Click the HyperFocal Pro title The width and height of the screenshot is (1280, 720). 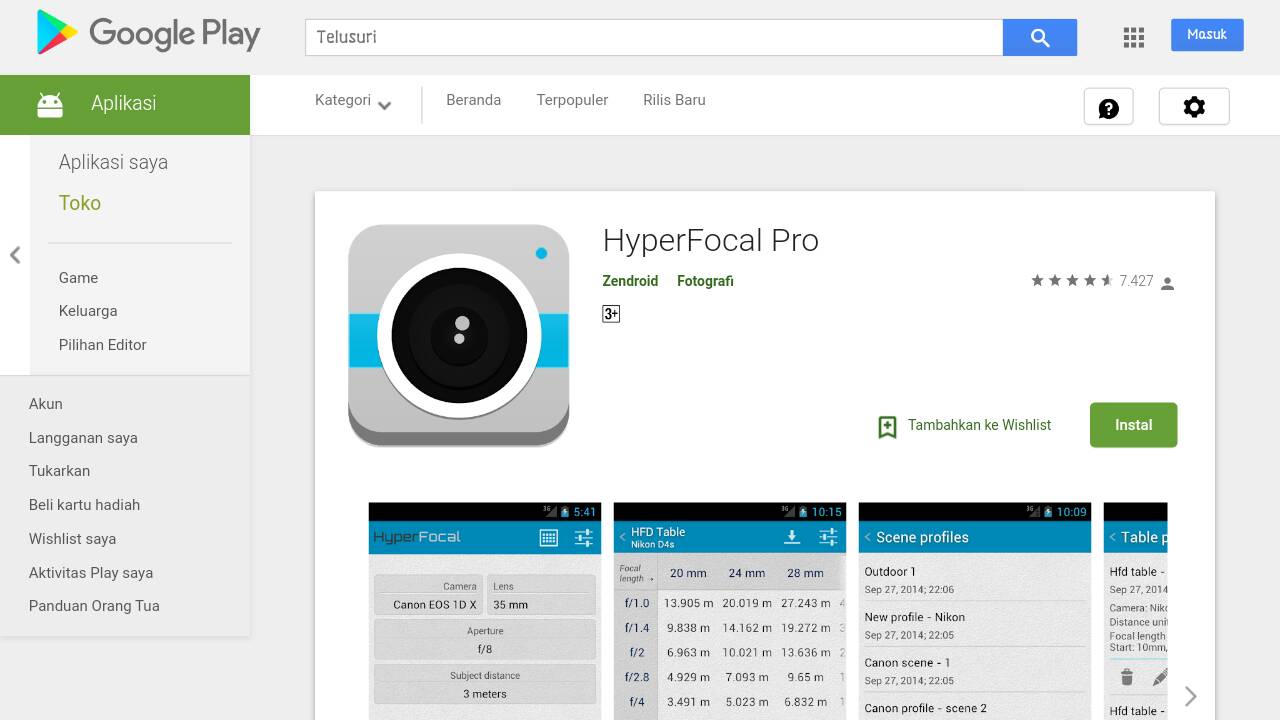click(x=711, y=241)
